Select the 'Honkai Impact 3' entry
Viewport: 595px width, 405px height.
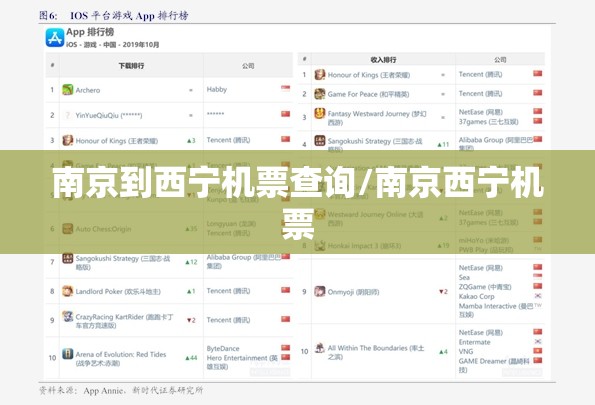pos(364,246)
